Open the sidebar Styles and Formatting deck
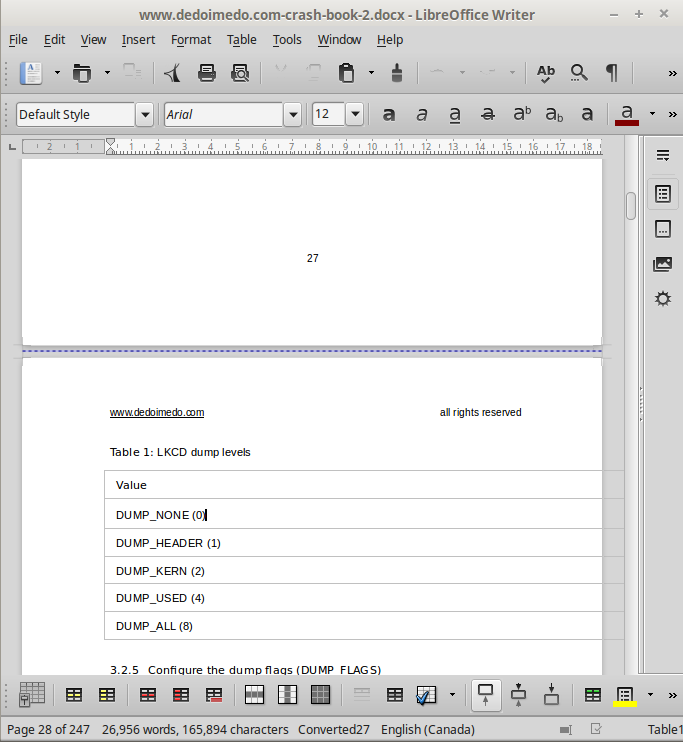The image size is (683, 742). (x=663, y=229)
